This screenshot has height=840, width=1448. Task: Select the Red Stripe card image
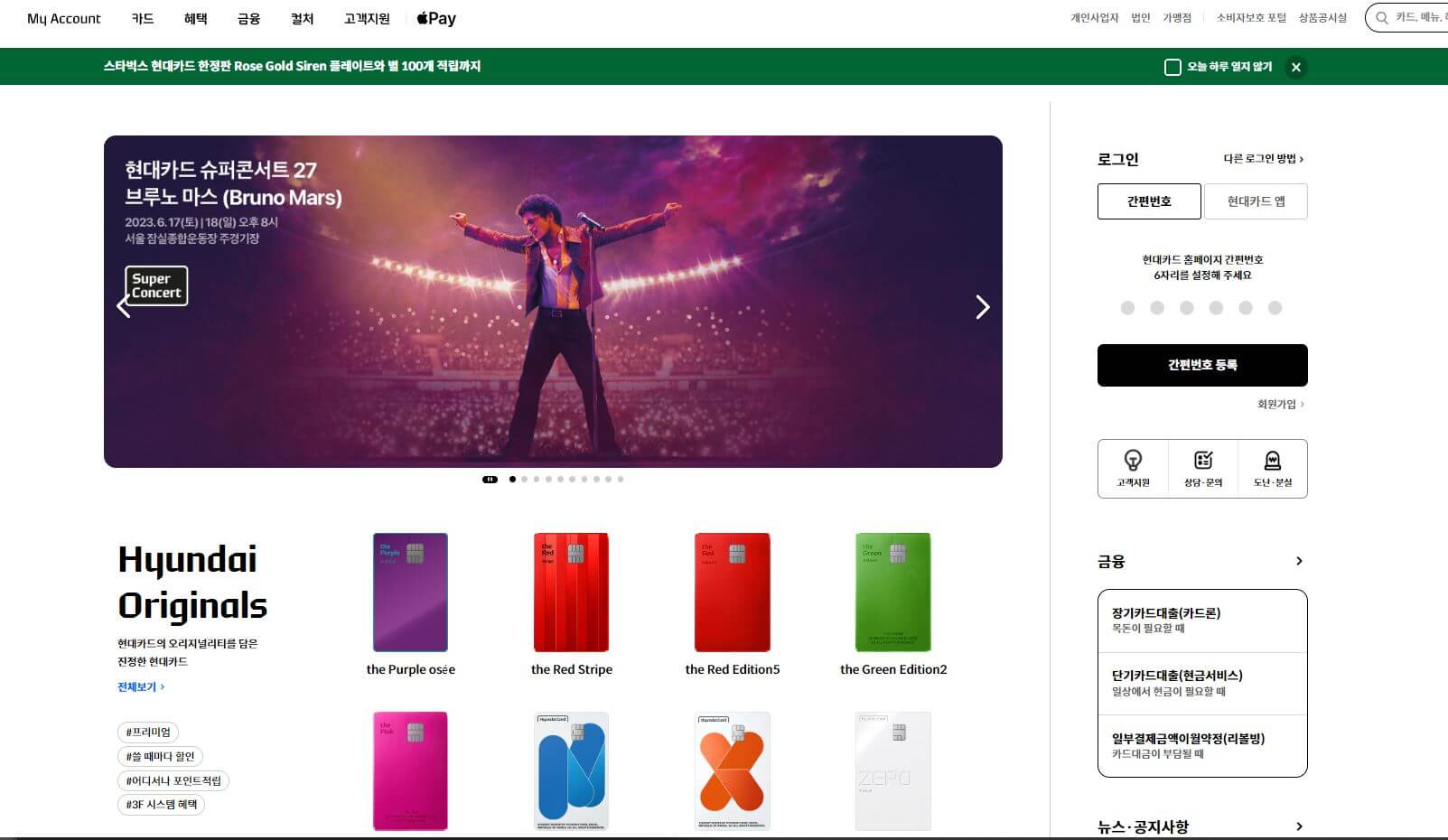pos(571,593)
